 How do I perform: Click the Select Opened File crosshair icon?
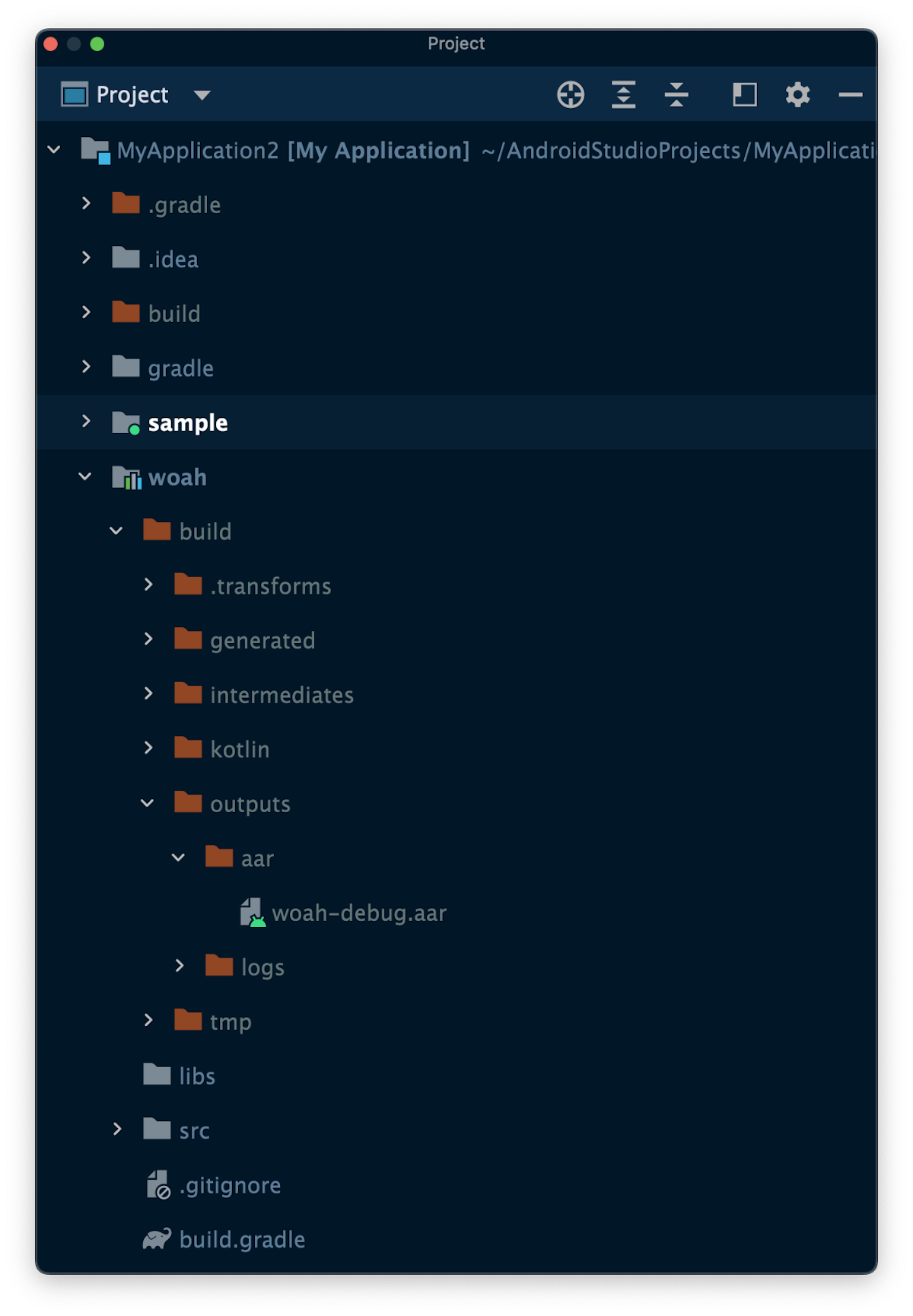click(570, 94)
